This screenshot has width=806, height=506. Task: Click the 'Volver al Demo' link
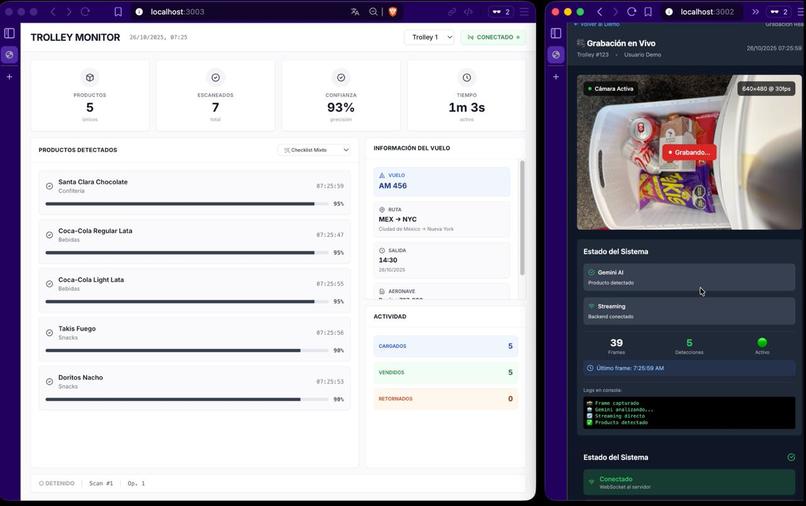pos(596,24)
